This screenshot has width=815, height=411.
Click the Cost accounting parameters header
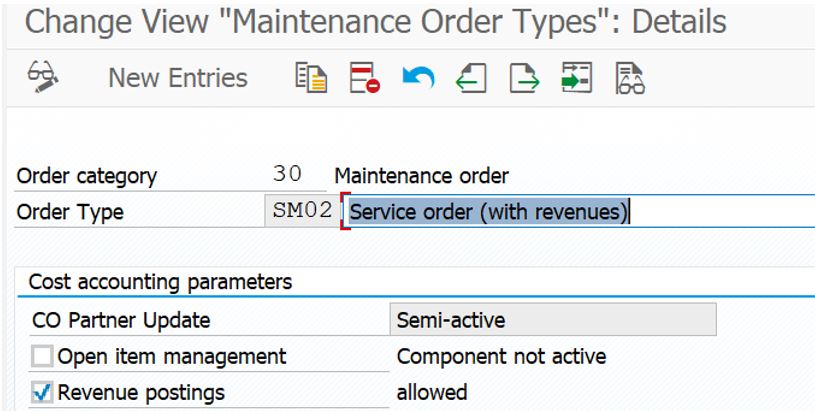pyautogui.click(x=160, y=282)
